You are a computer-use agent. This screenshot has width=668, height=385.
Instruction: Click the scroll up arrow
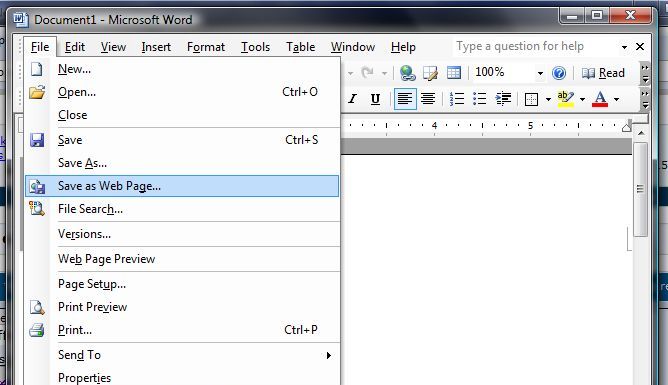pyautogui.click(x=641, y=133)
